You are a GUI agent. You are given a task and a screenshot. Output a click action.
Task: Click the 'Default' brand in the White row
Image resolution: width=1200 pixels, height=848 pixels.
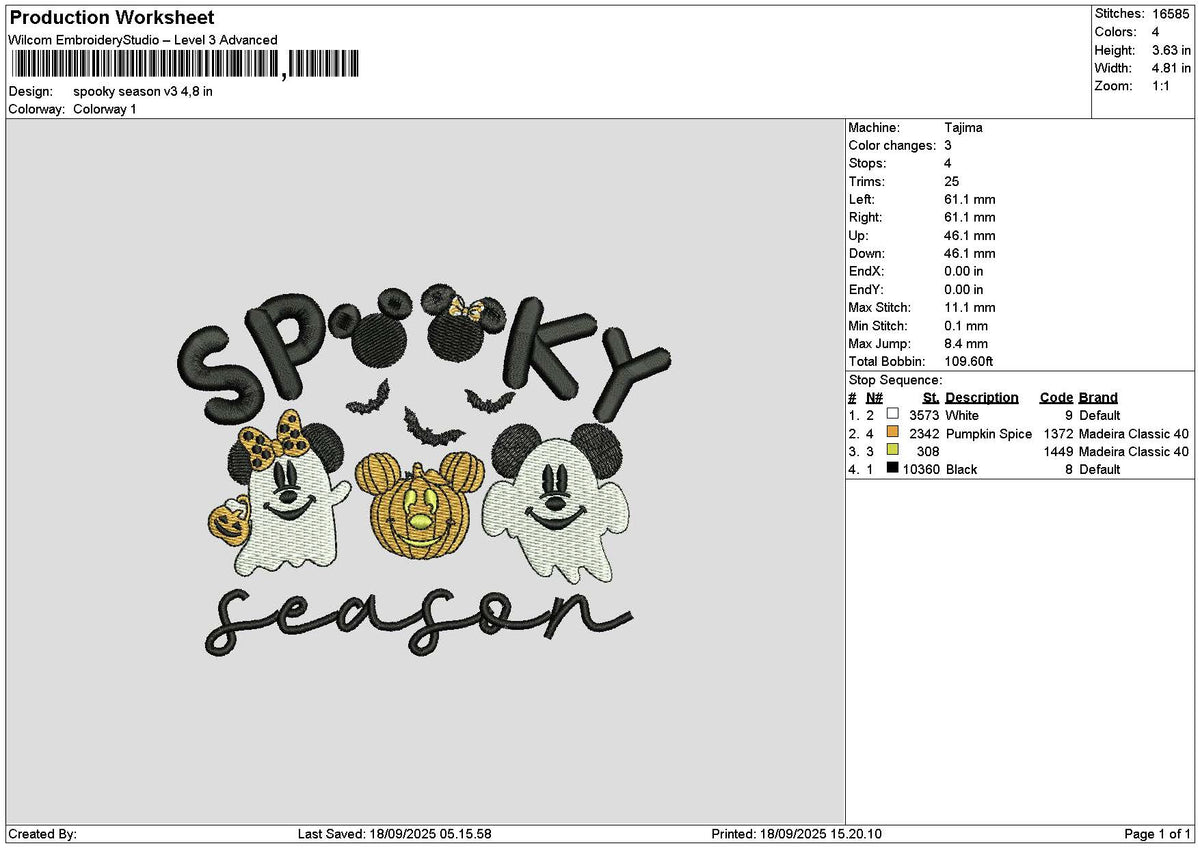pyautogui.click(x=1100, y=415)
